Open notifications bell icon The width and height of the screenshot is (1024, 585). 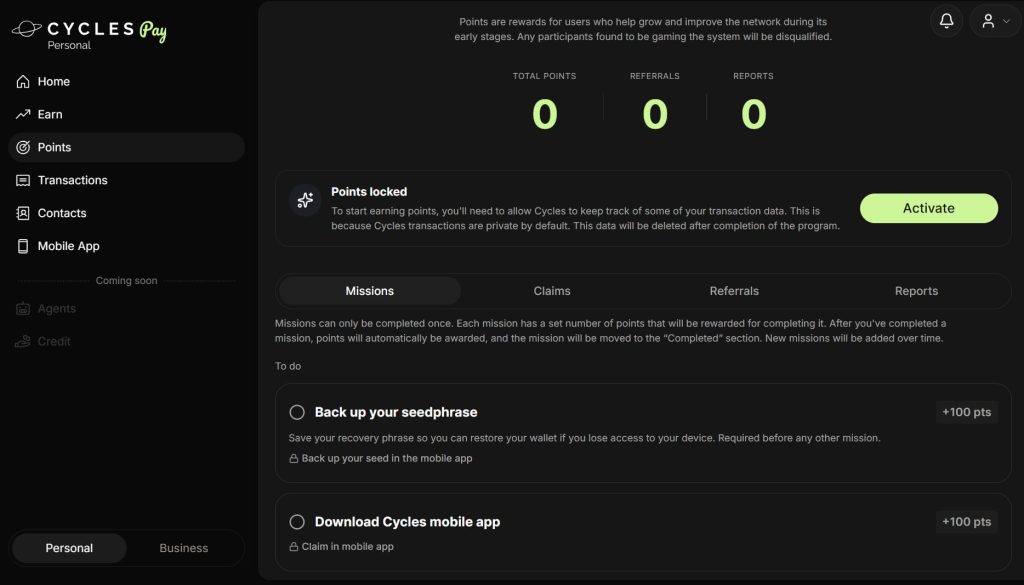pyautogui.click(x=946, y=21)
